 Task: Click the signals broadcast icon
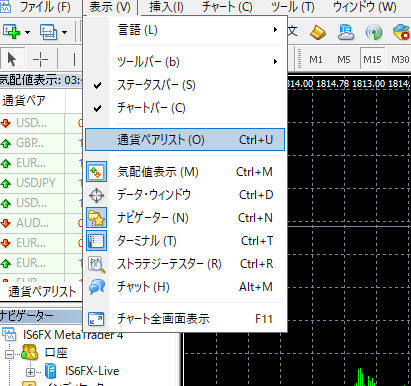point(374,32)
